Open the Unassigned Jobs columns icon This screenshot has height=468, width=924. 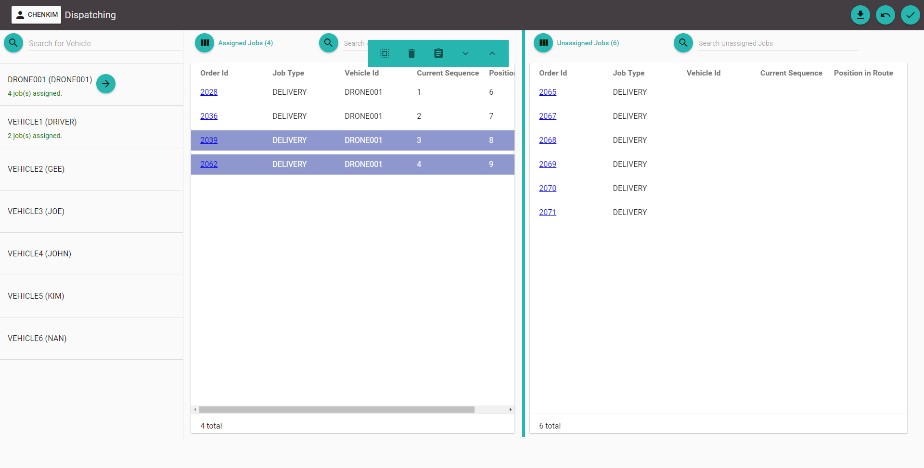point(543,42)
